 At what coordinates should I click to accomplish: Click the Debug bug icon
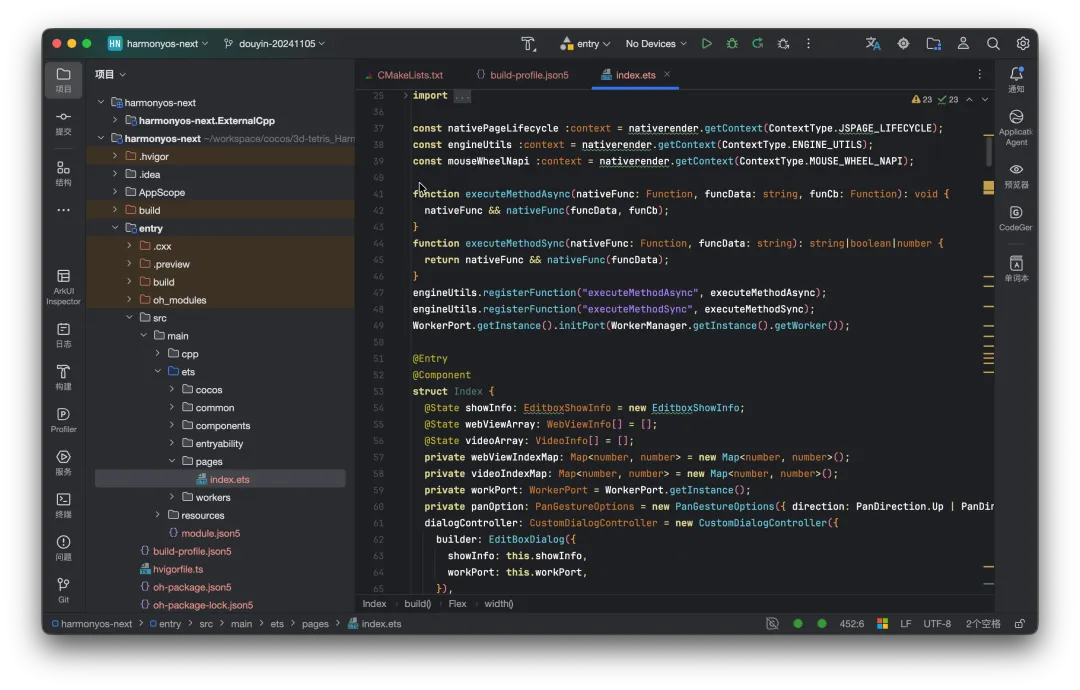(732, 44)
